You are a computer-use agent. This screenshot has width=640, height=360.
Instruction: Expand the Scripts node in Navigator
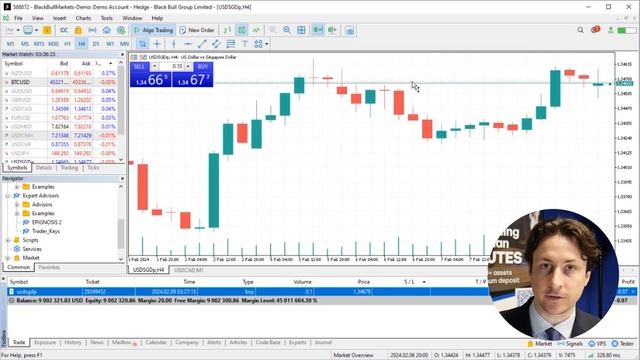click(7, 240)
